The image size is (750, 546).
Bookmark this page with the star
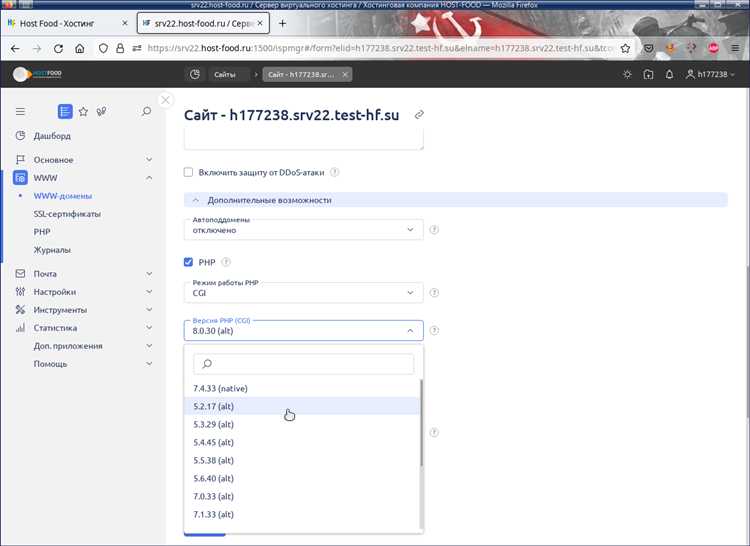click(x=625, y=48)
